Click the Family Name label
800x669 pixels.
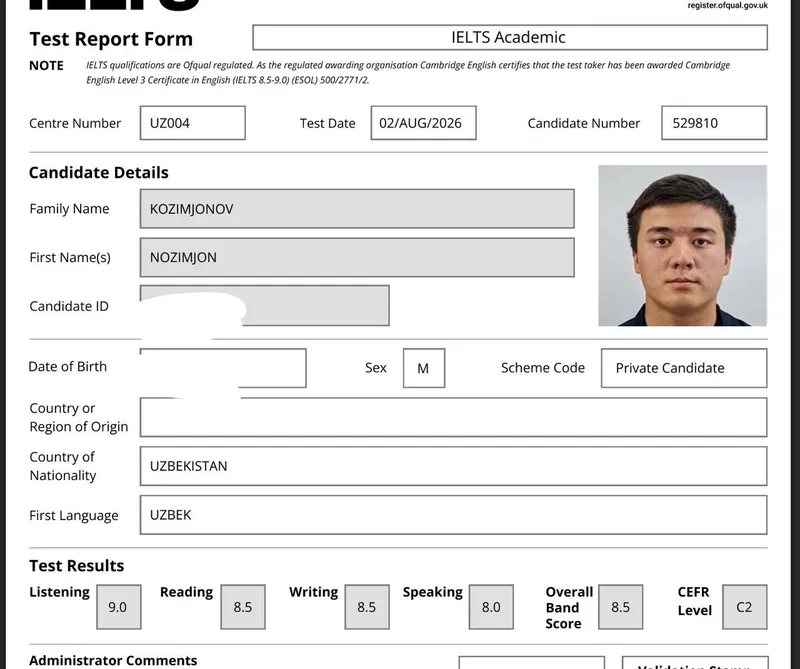coord(69,209)
